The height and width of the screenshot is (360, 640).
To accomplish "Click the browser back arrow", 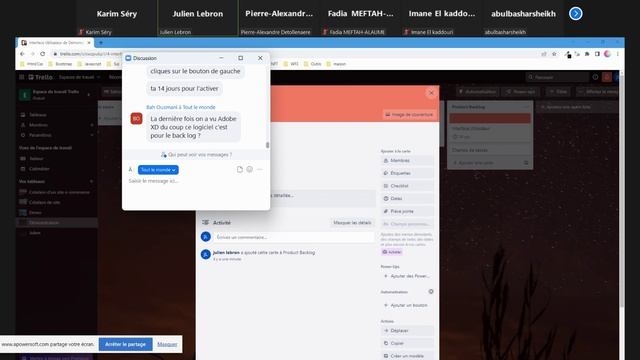I will [22, 54].
